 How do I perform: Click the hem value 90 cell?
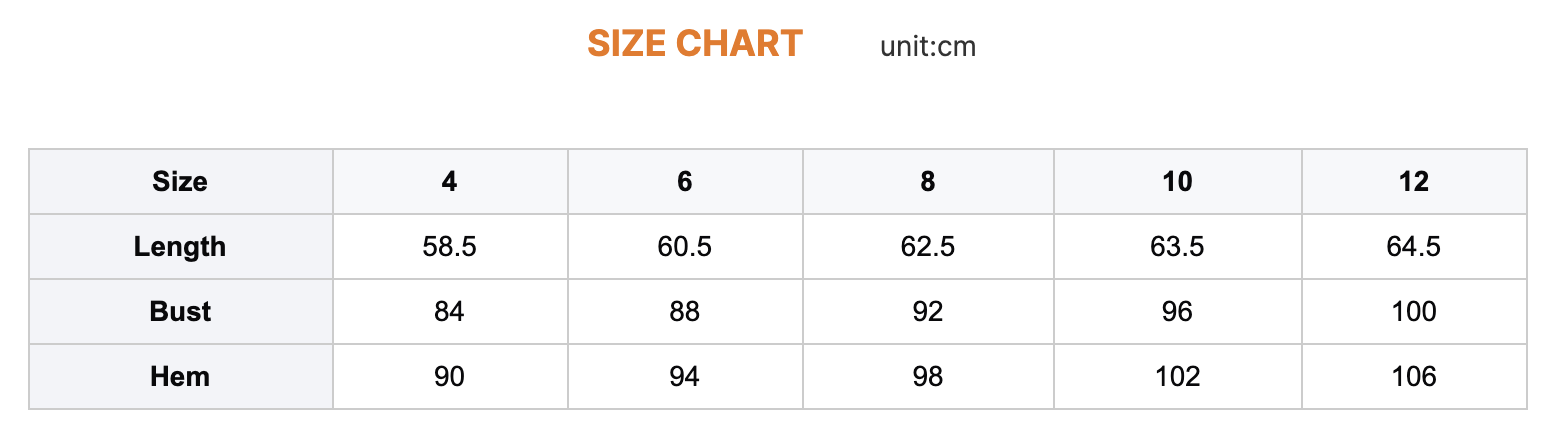tap(450, 377)
